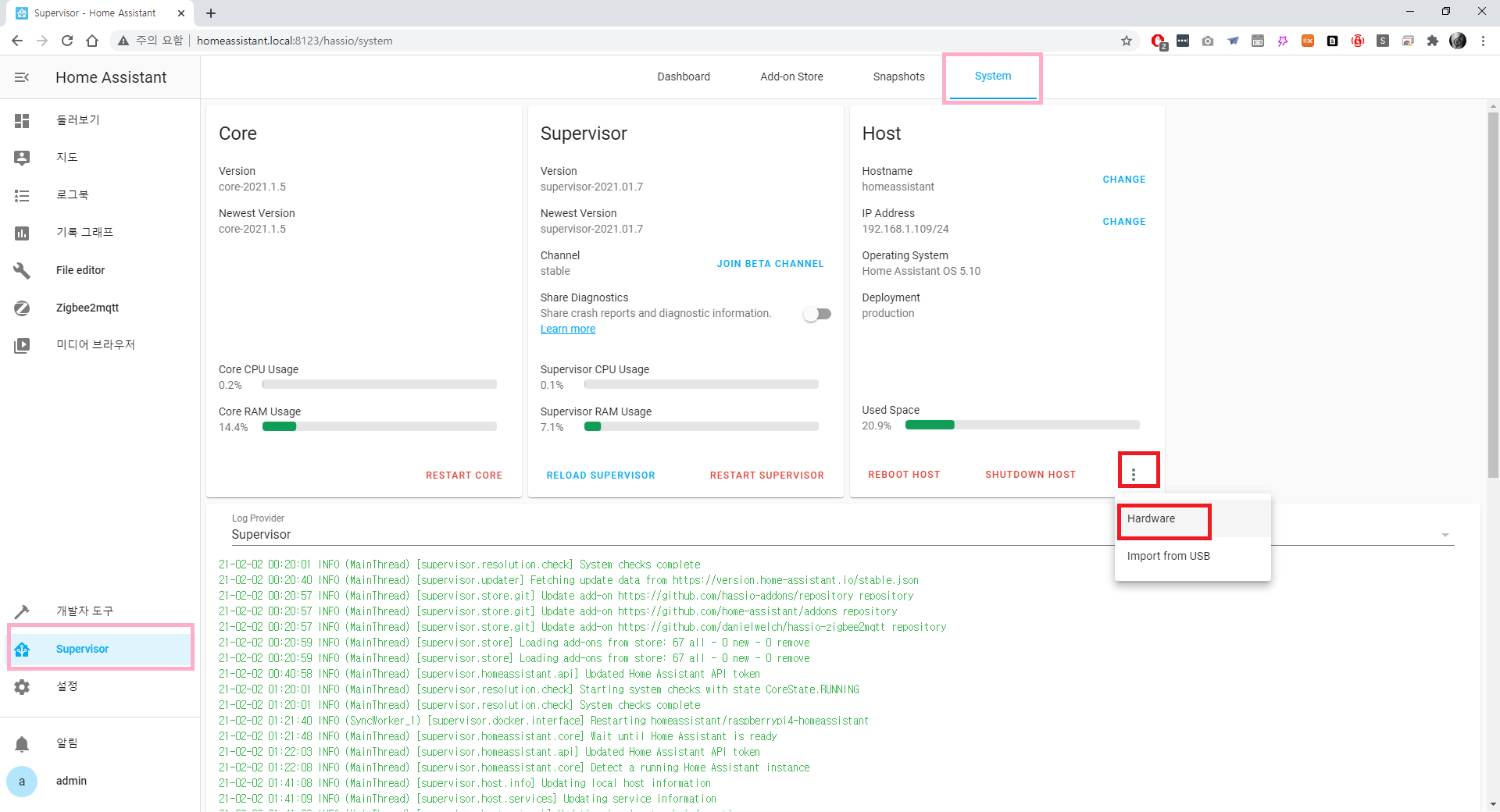Click REBOOT HOST button

click(x=904, y=475)
